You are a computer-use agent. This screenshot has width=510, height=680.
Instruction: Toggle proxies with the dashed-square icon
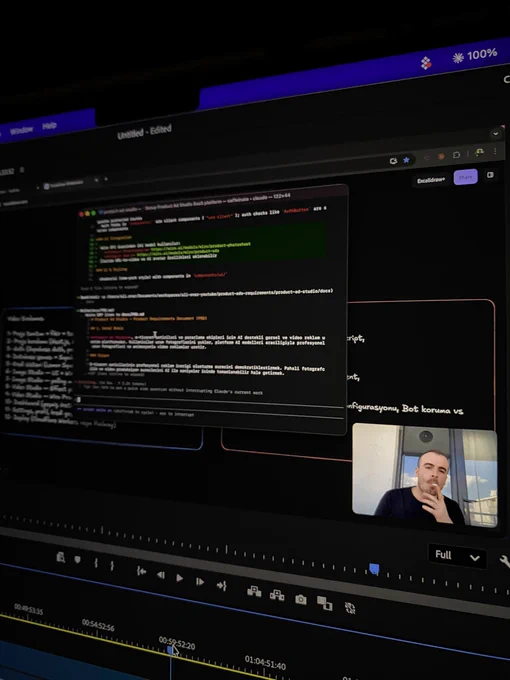(x=350, y=608)
